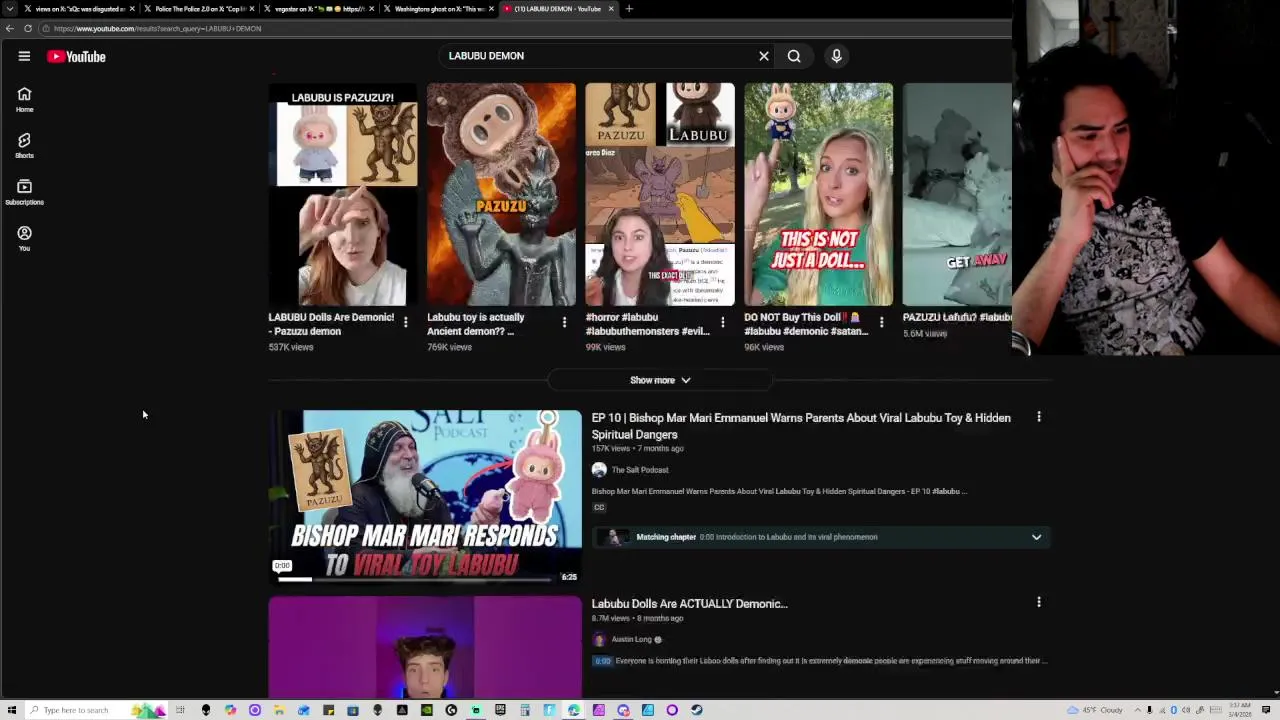Image resolution: width=1280 pixels, height=720 pixels.
Task: Close the LABUBU DEMON YouTube tab
Action: click(612, 9)
